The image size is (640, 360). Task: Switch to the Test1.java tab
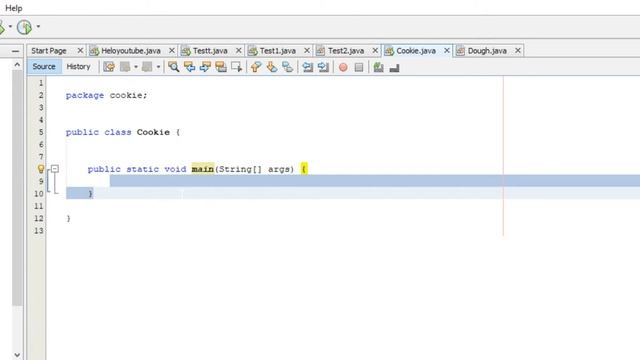pos(278,51)
